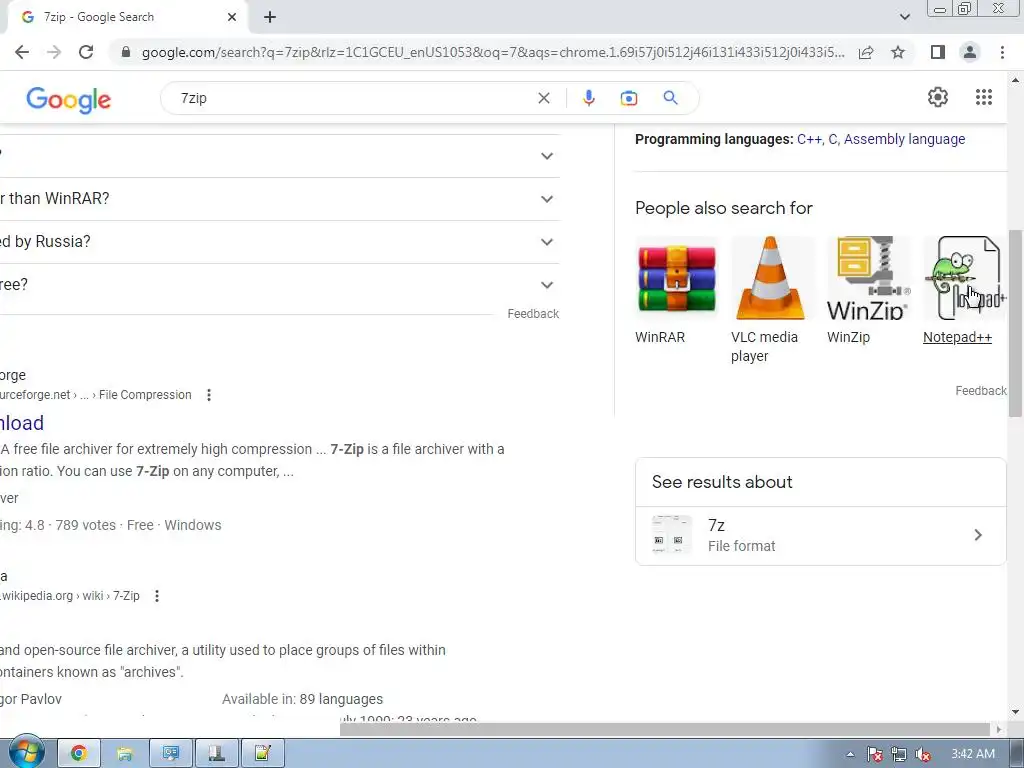Viewport: 1024px width, 768px height.
Task: Submit search with magnifier icon
Action: (x=670, y=98)
